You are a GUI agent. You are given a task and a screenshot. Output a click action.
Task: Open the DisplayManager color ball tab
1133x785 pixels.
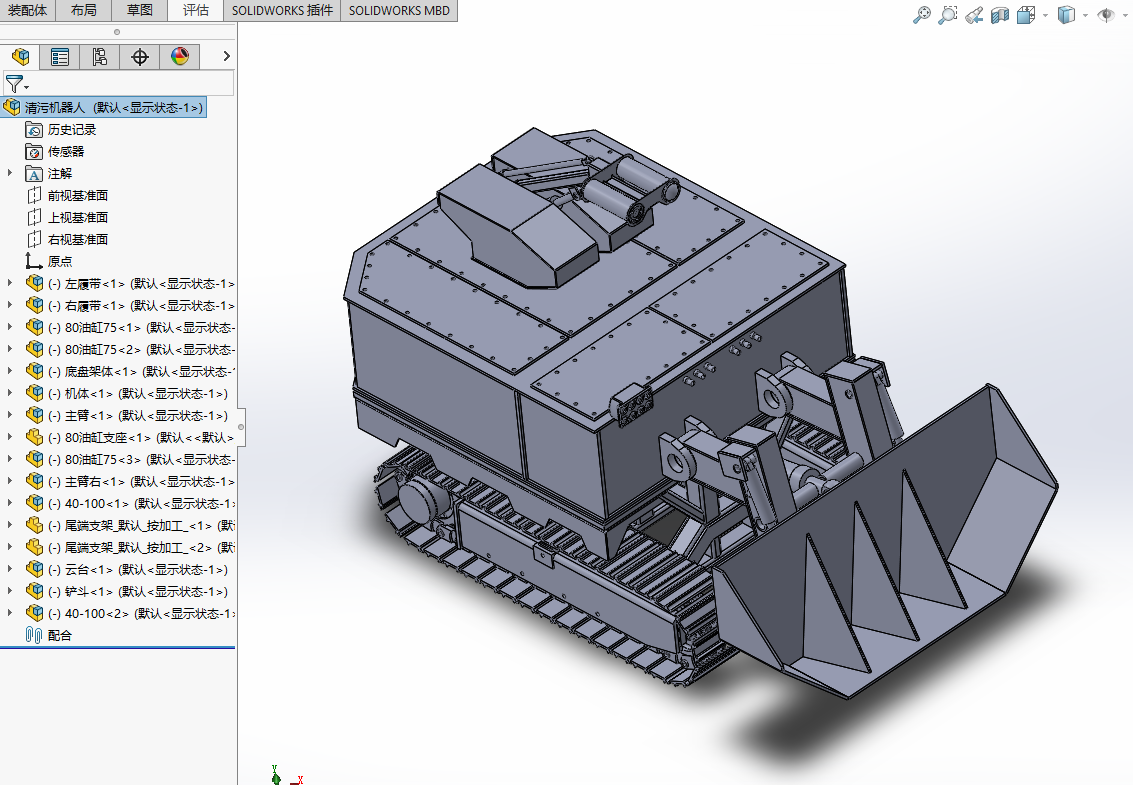pos(180,56)
